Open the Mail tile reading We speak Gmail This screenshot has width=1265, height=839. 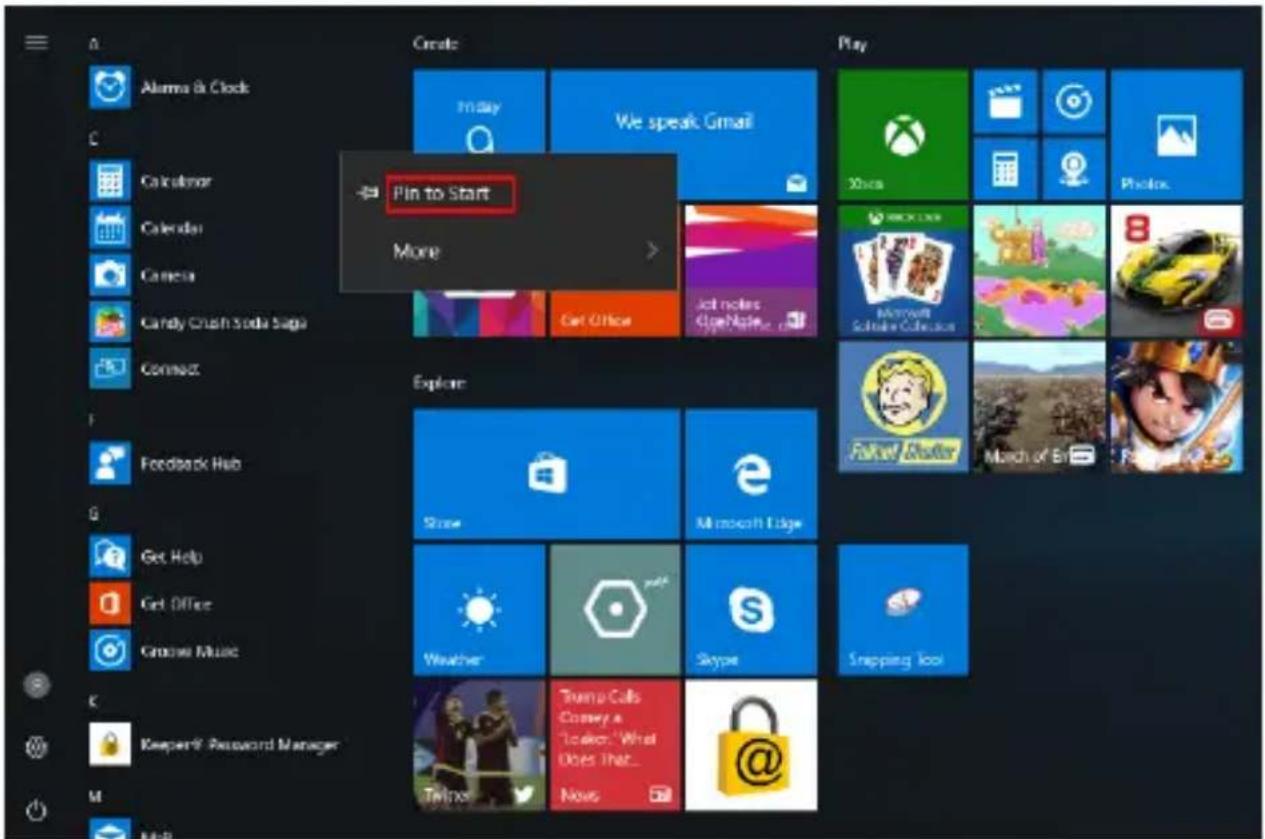683,134
